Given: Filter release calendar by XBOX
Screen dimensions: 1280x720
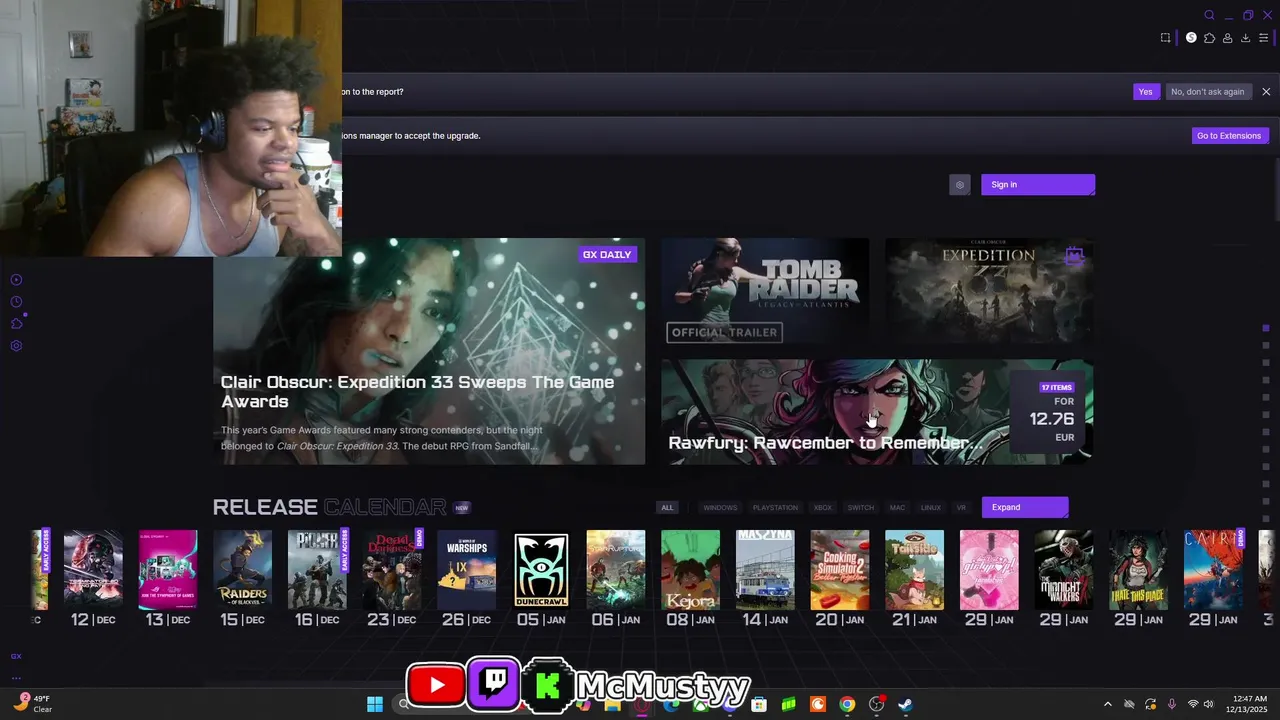Looking at the screenshot, I should click(x=823, y=507).
